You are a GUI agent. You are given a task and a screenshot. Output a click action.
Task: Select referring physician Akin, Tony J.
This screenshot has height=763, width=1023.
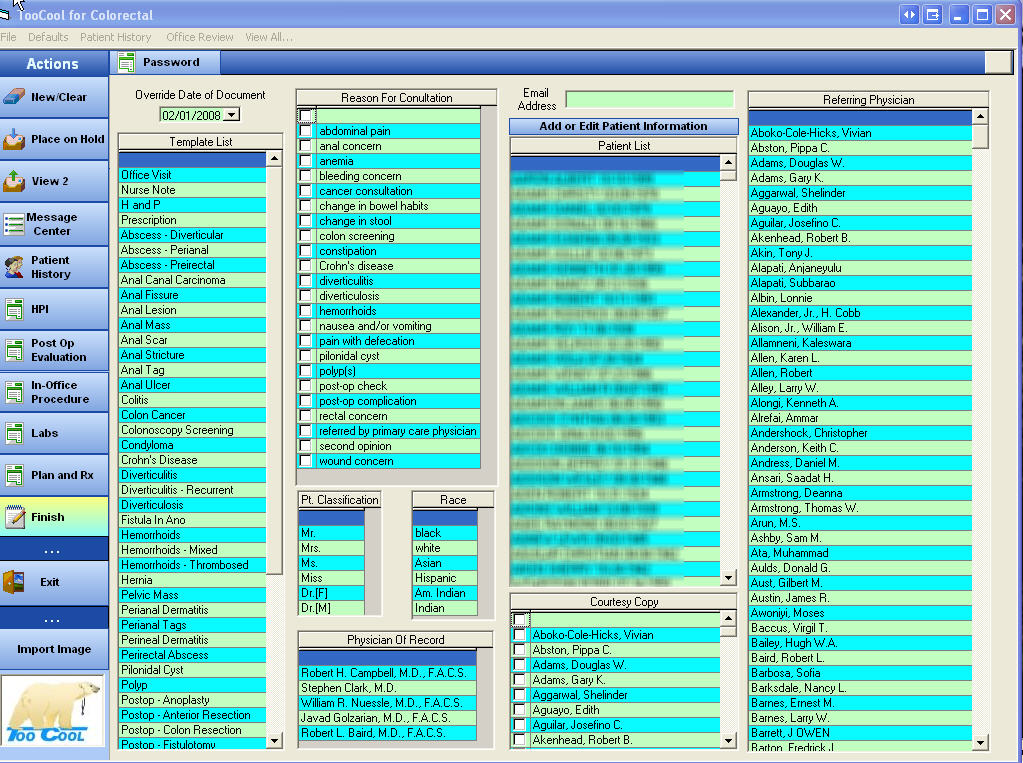pyautogui.click(x=860, y=253)
